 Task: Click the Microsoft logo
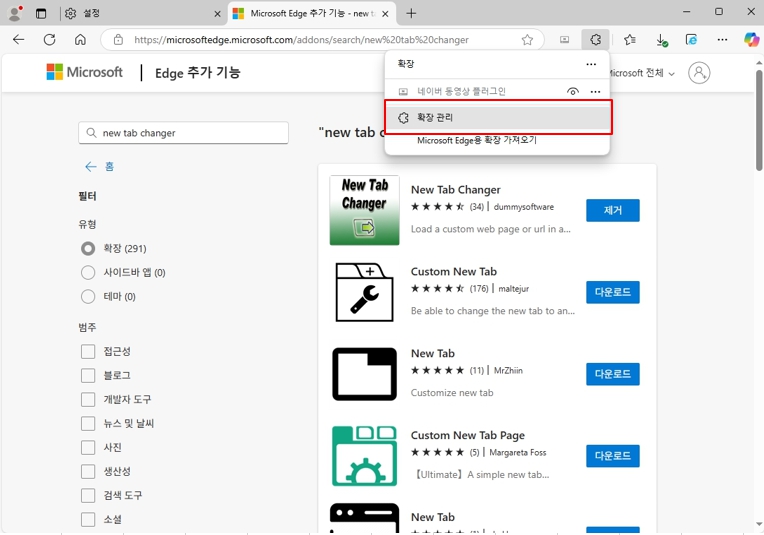(85, 72)
